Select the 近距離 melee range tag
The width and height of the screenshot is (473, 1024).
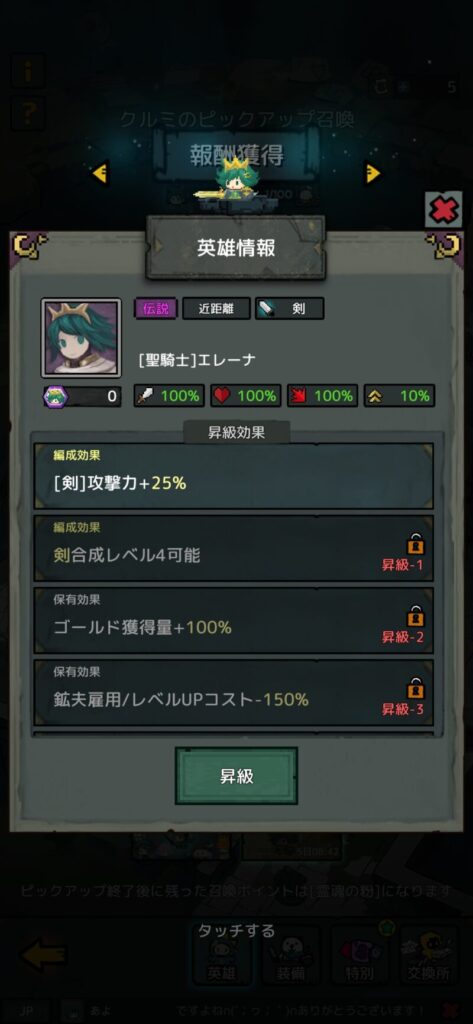[x=216, y=308]
